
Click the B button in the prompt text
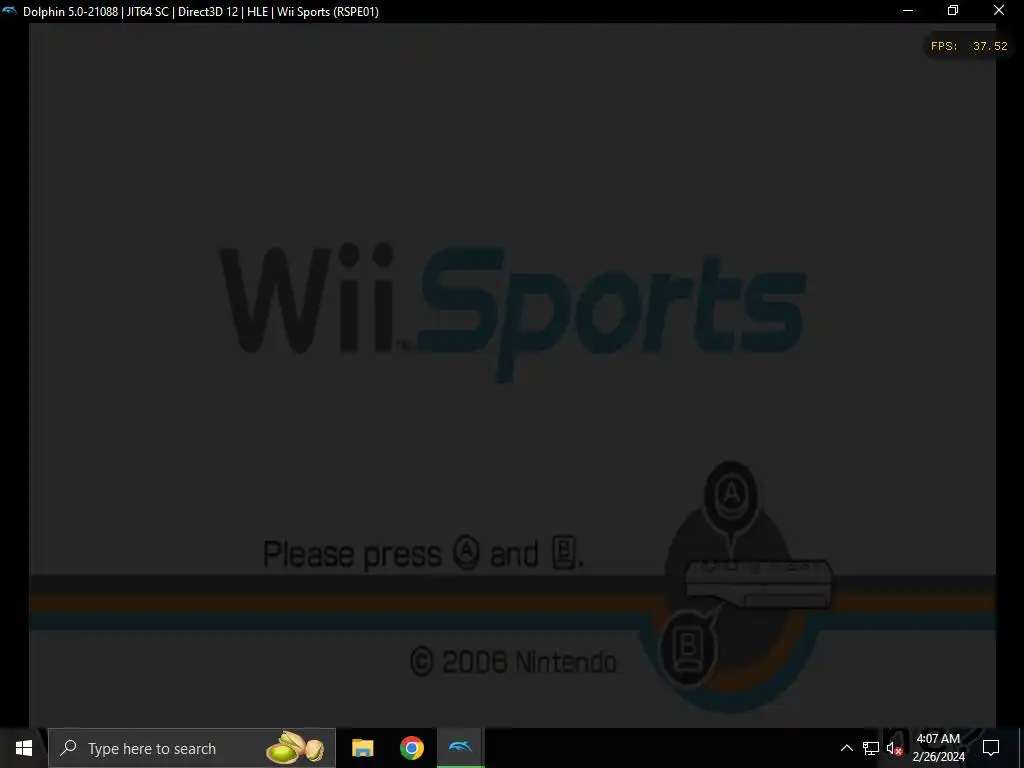coord(564,553)
